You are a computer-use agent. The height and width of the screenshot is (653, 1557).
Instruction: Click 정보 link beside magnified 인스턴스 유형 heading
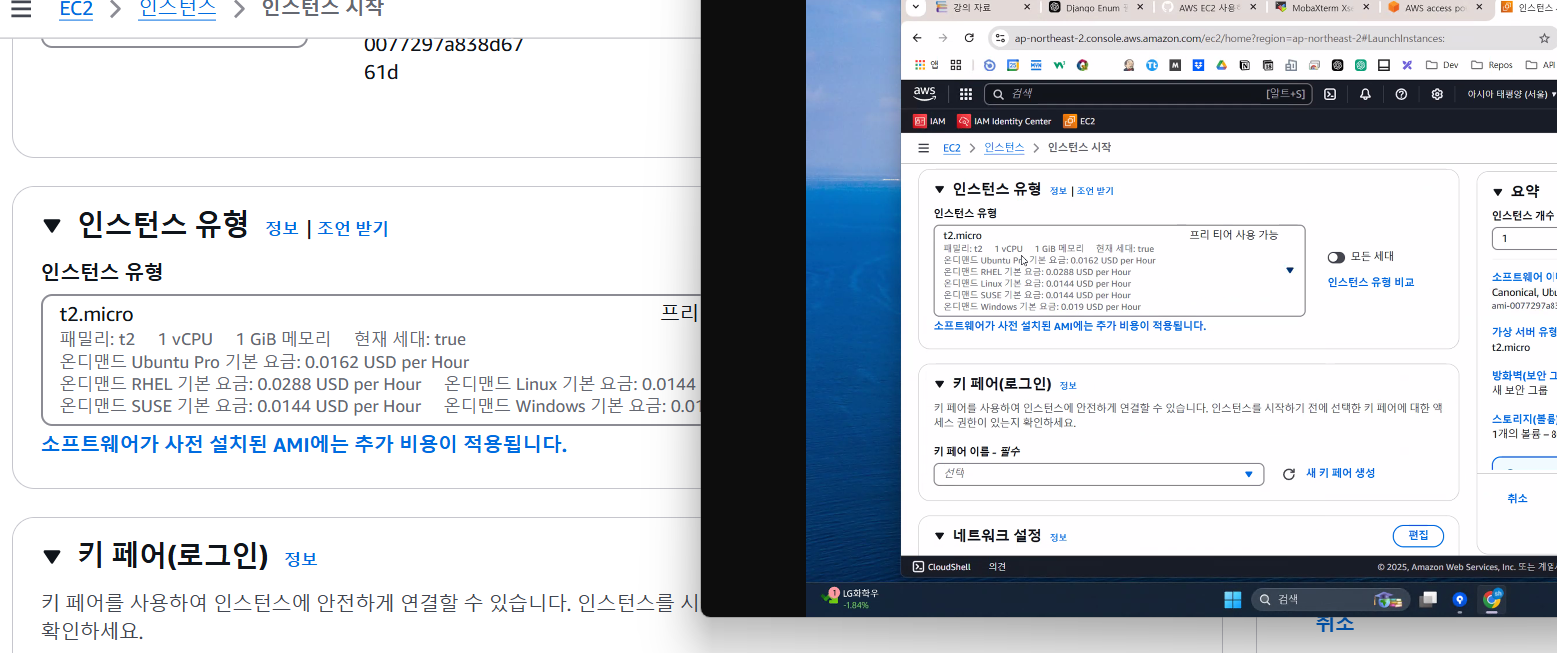click(282, 228)
